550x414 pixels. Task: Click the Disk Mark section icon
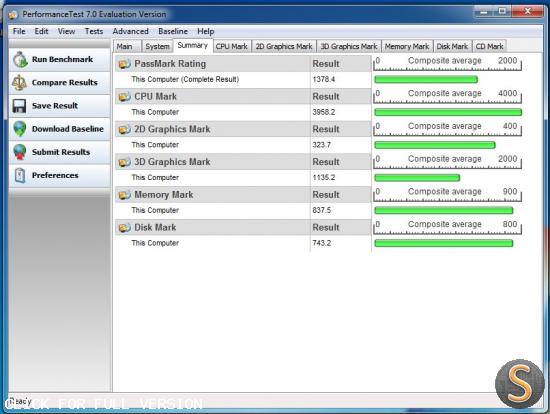[124, 228]
